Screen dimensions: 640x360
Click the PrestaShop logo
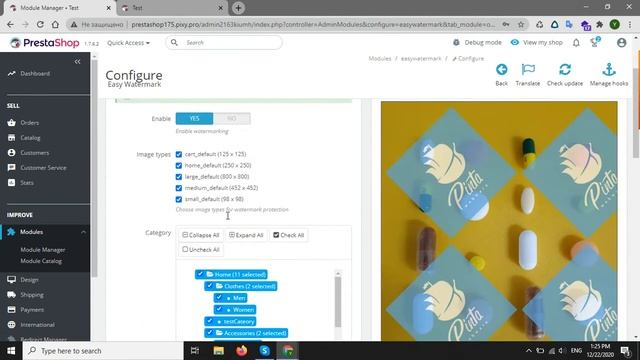tap(44, 42)
